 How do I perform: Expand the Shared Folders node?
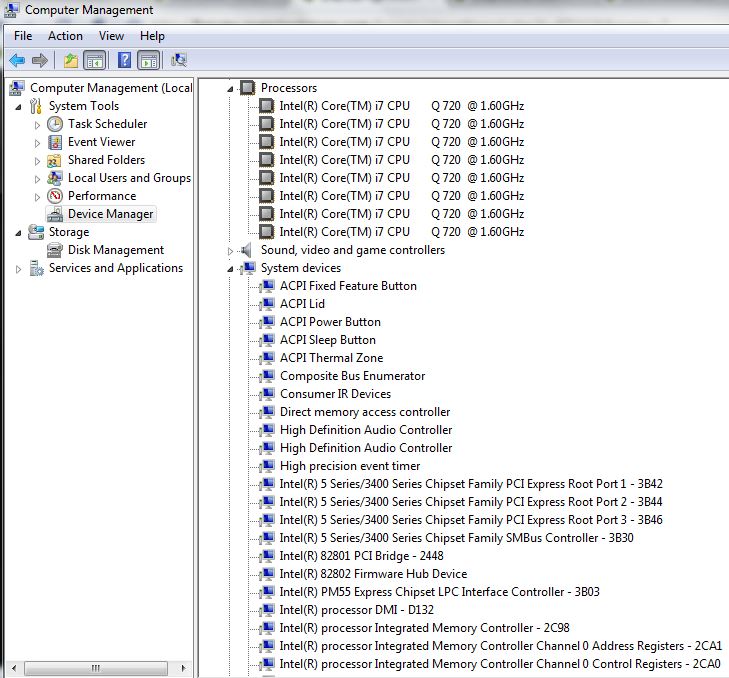click(38, 161)
